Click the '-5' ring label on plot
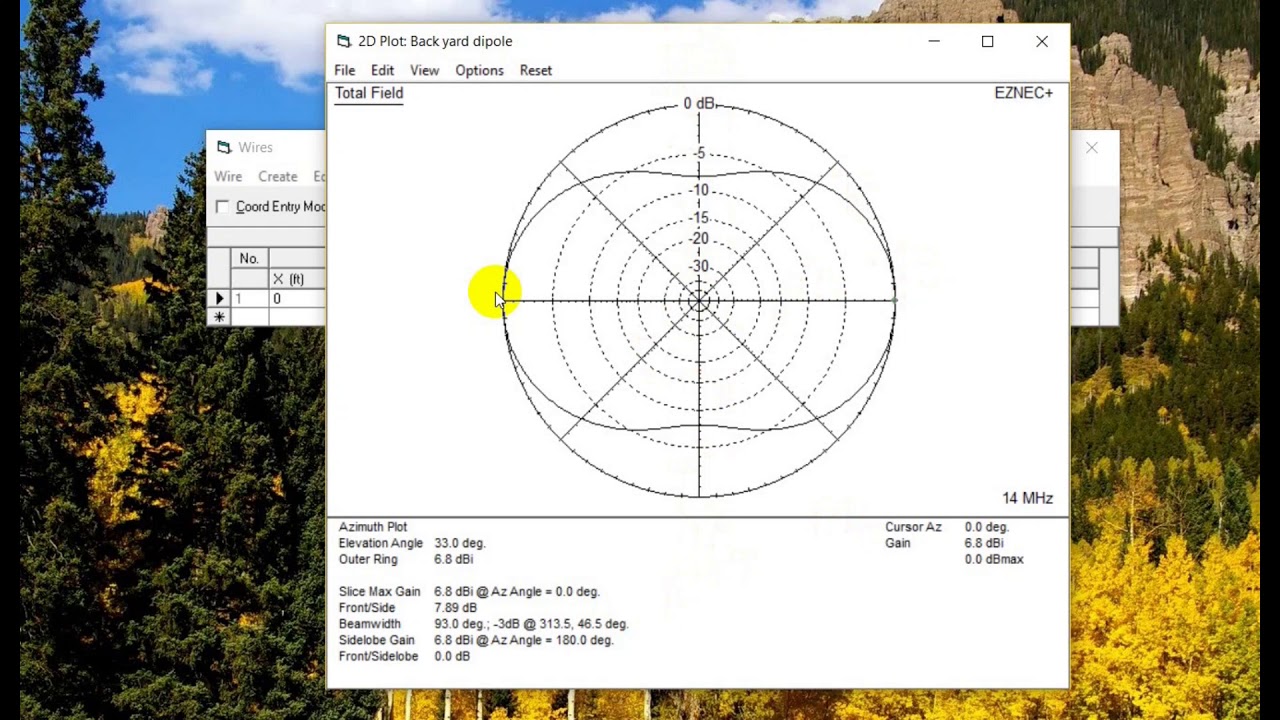This screenshot has width=1280, height=720. tap(699, 153)
